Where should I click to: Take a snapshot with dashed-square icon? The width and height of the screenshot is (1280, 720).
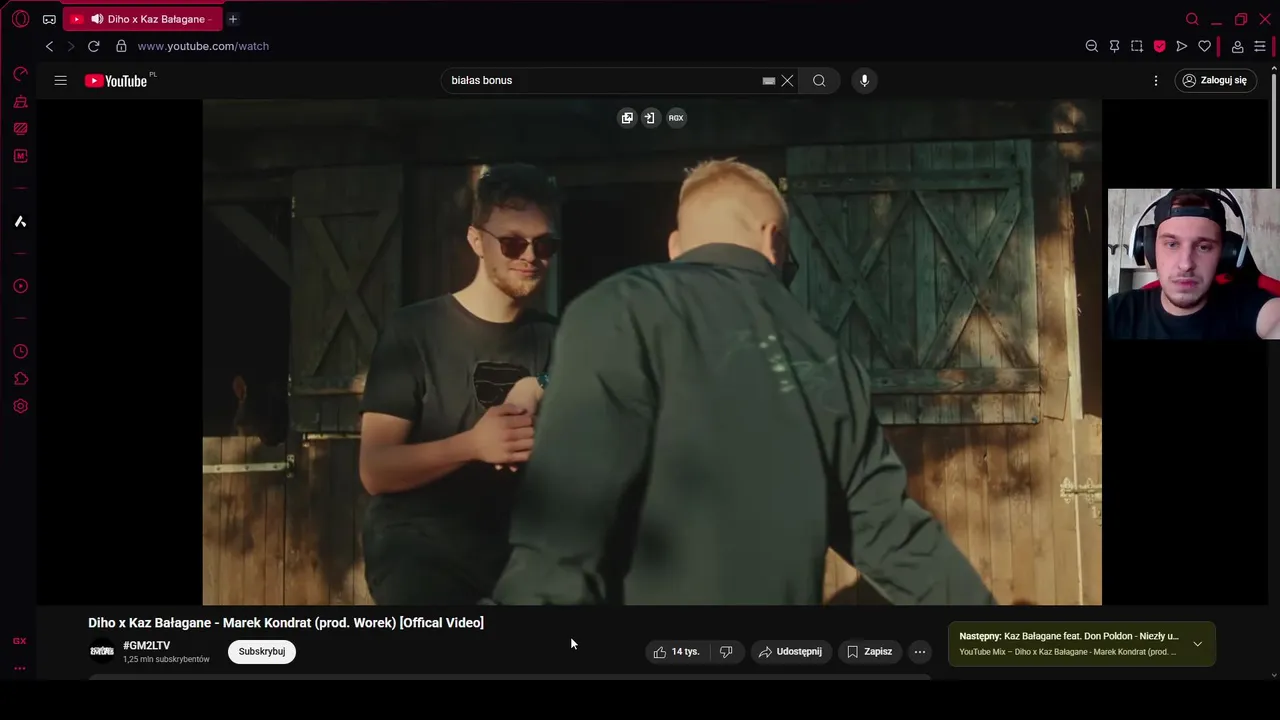[x=1137, y=46]
